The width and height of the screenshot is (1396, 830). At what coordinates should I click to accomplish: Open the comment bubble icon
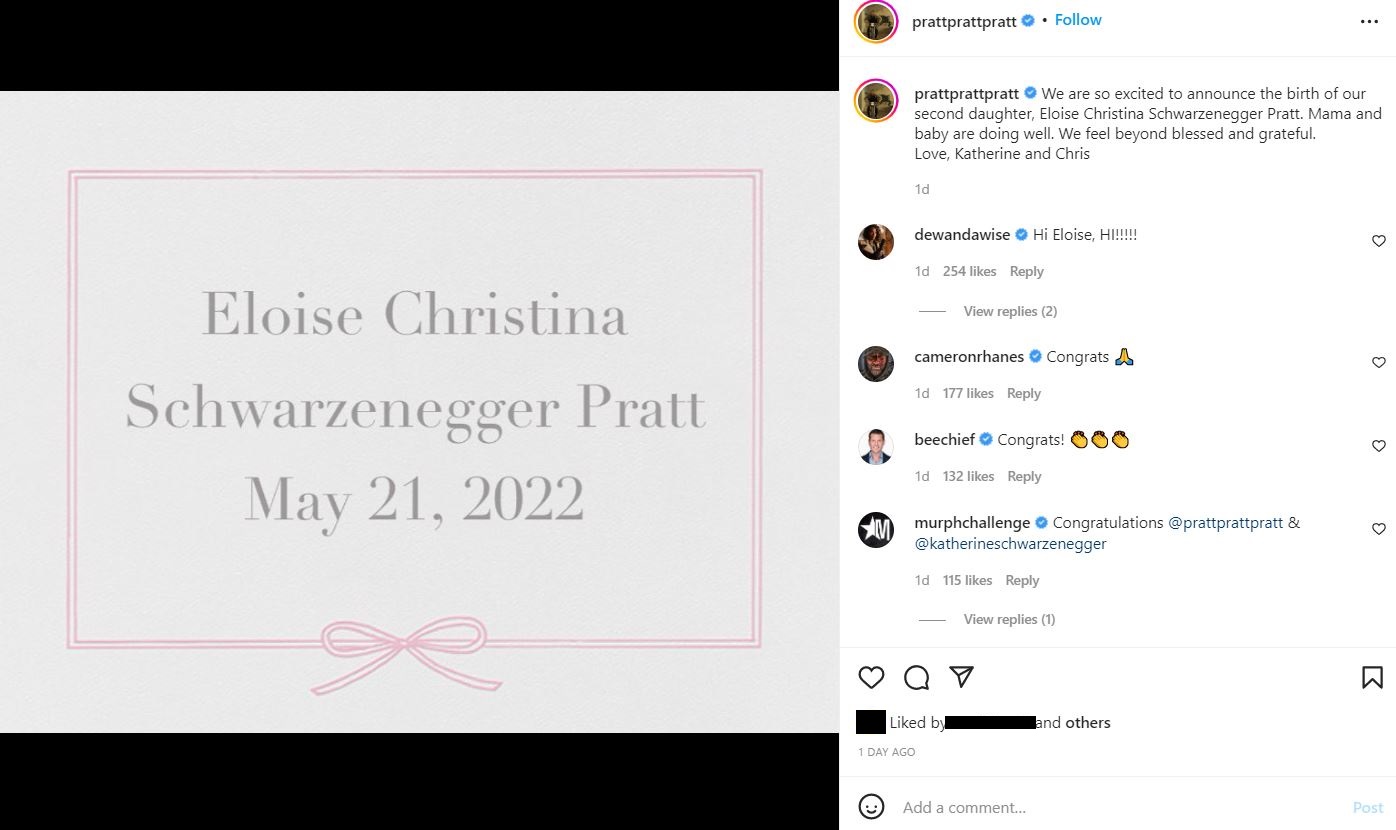916,678
